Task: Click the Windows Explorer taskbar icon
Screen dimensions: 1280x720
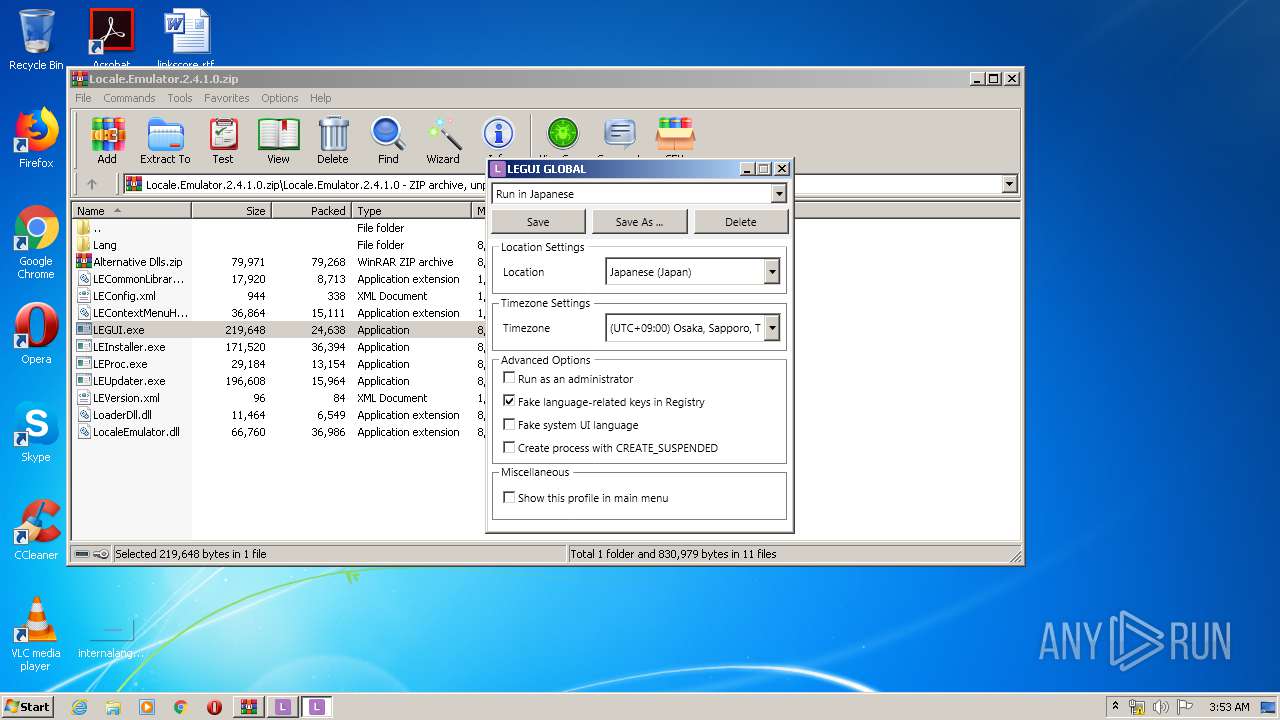Action: [113, 707]
